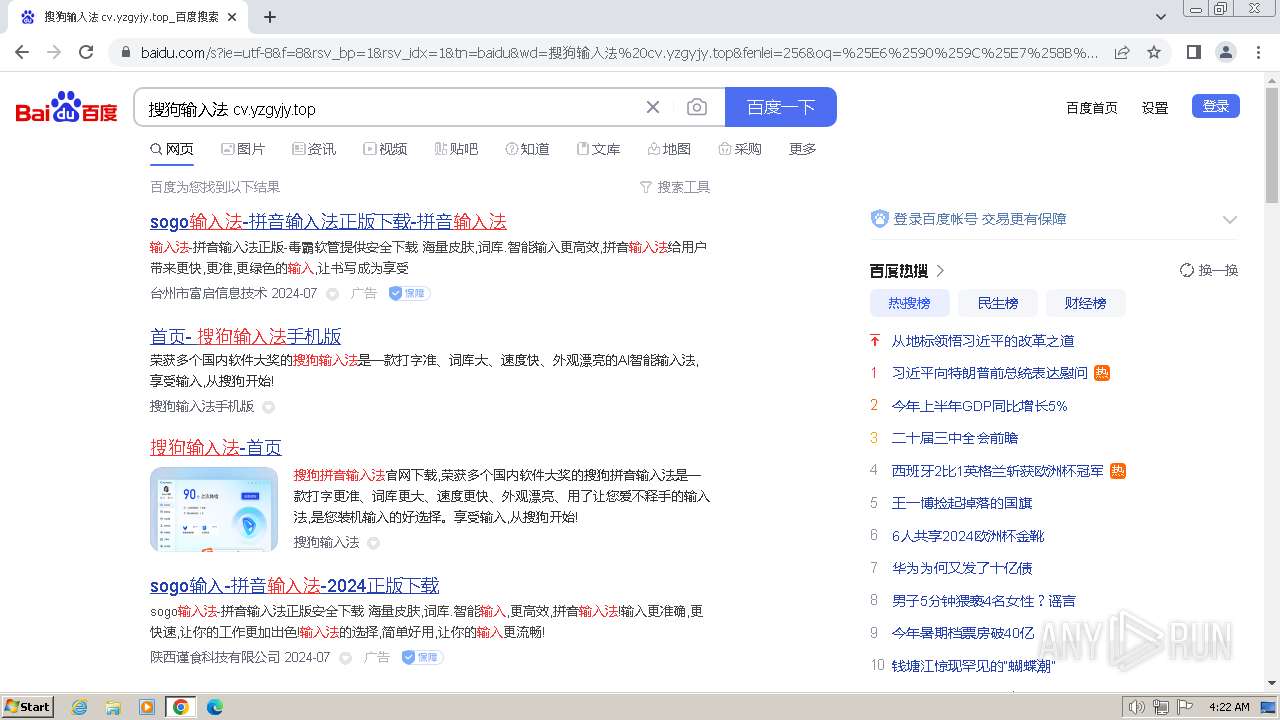Click the Baidu logo
Viewport: 1280px width, 720px height.
(67, 107)
